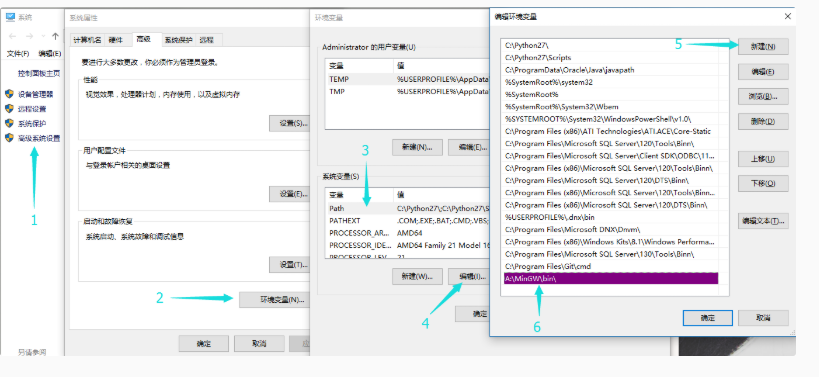Click 新建(W) under system variables

[x=417, y=276]
